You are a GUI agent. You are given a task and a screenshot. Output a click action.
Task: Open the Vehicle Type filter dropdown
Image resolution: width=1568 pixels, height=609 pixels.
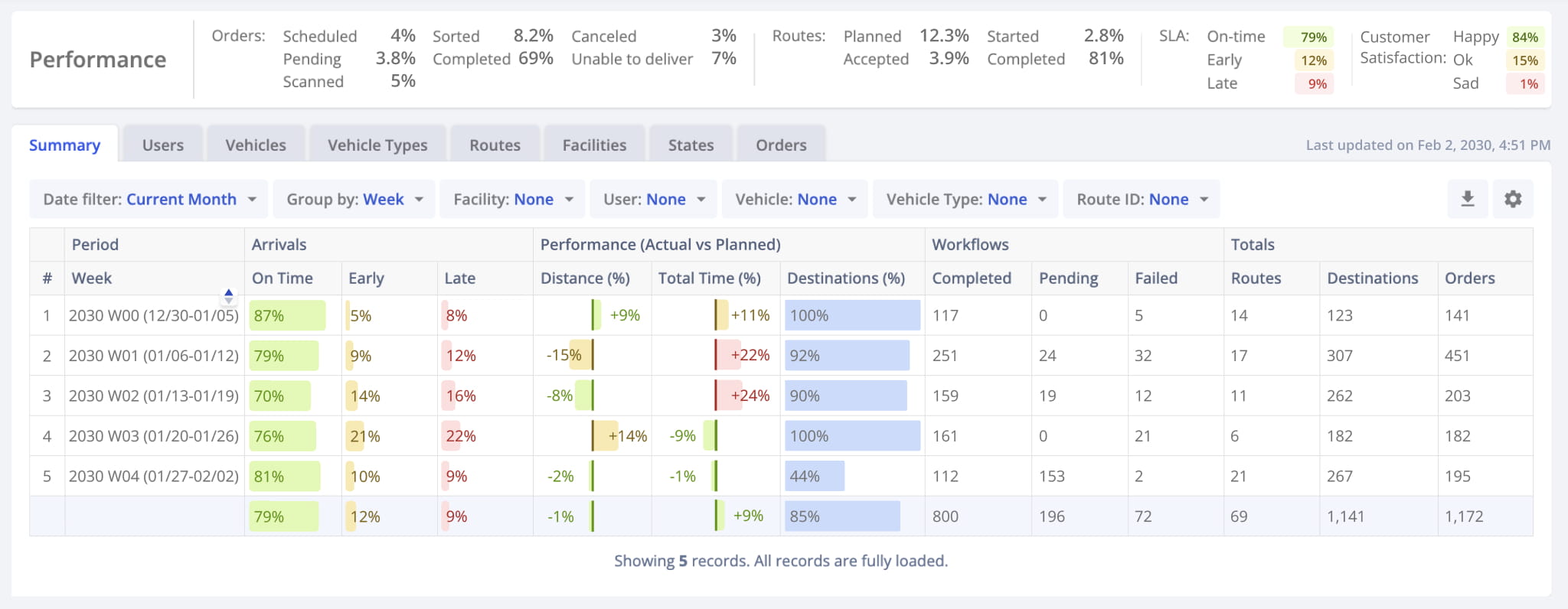[x=965, y=200]
